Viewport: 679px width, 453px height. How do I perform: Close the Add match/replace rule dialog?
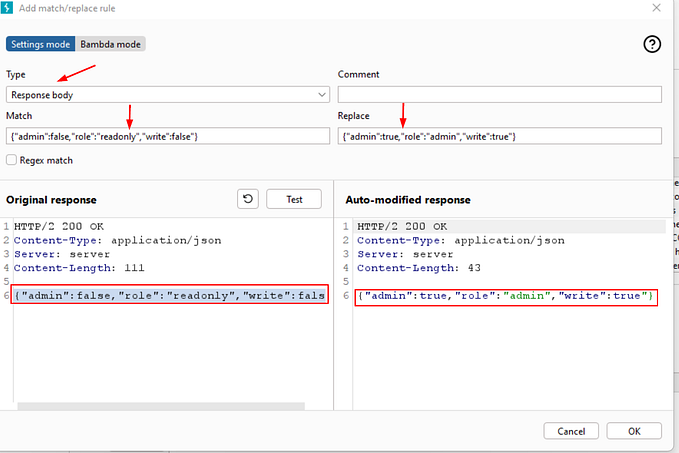(x=656, y=8)
